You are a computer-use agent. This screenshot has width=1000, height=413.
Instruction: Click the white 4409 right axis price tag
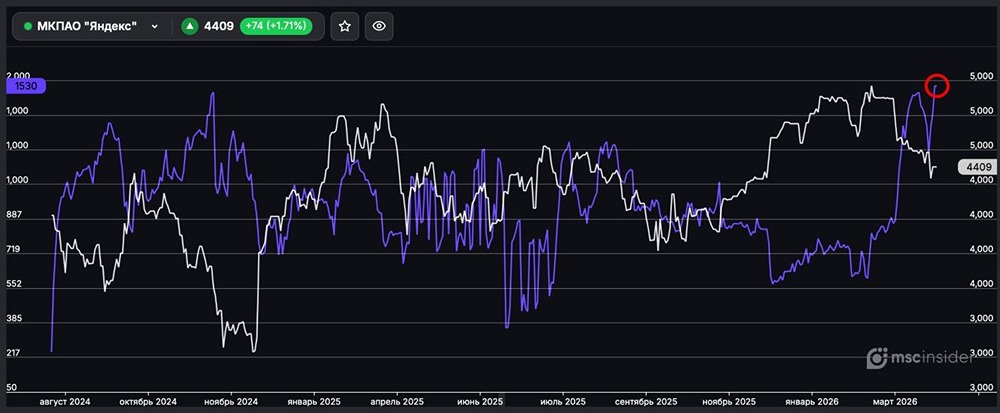coord(974,167)
